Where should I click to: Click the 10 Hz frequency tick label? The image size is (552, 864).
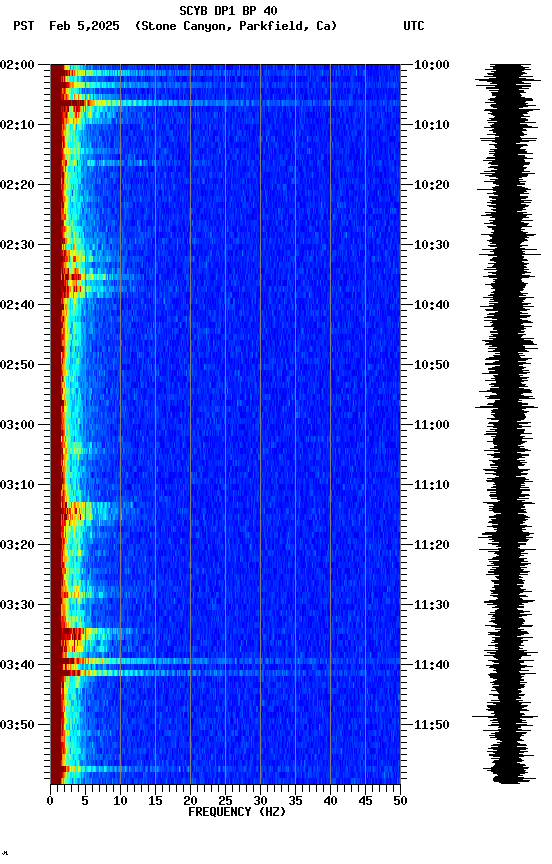(120, 801)
